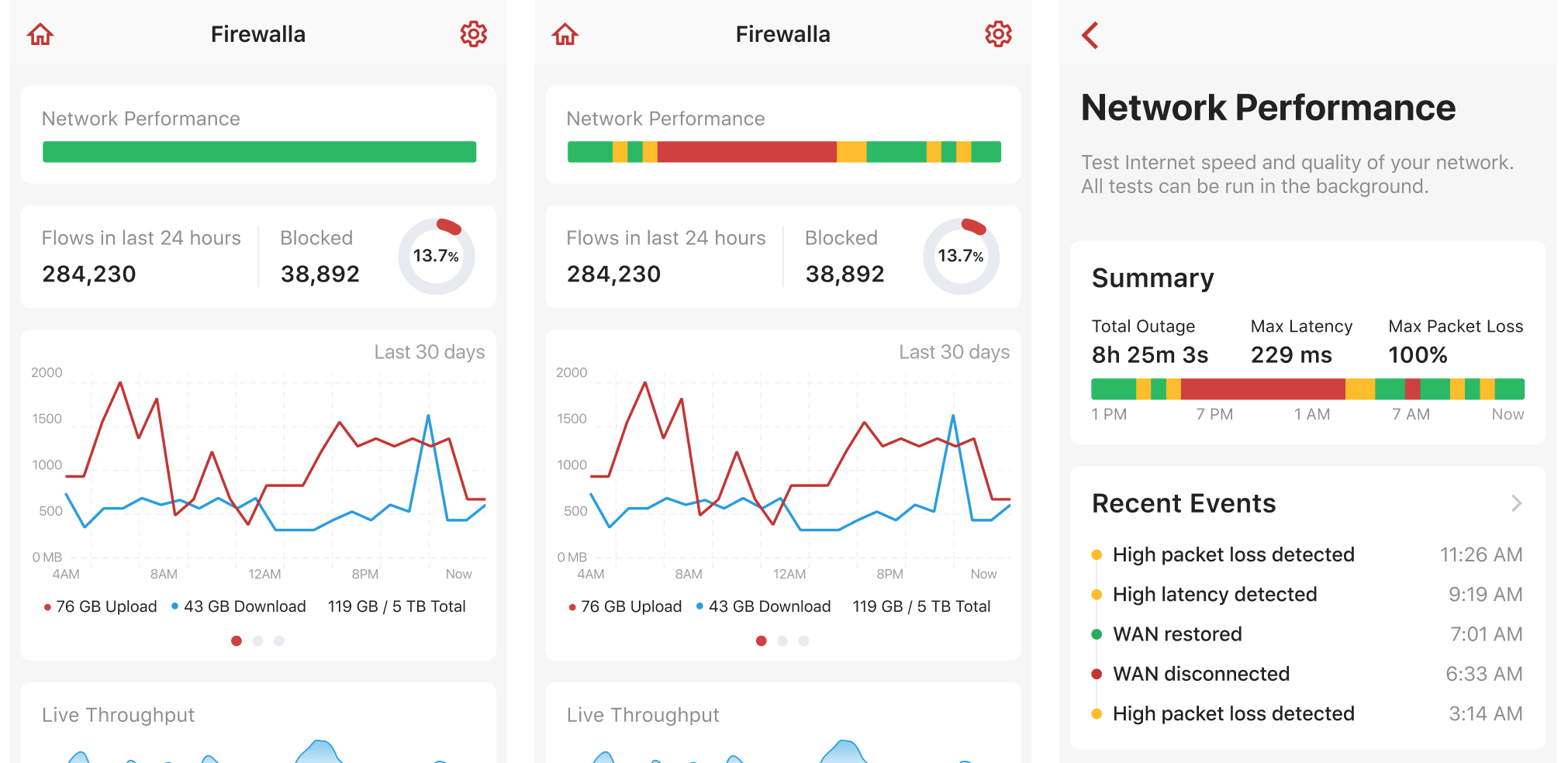Go back using the red chevron arrow

point(1090,35)
